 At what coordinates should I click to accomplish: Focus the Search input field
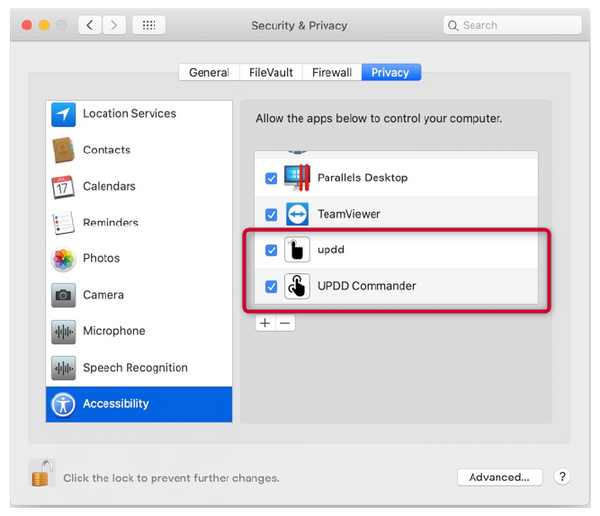point(512,25)
